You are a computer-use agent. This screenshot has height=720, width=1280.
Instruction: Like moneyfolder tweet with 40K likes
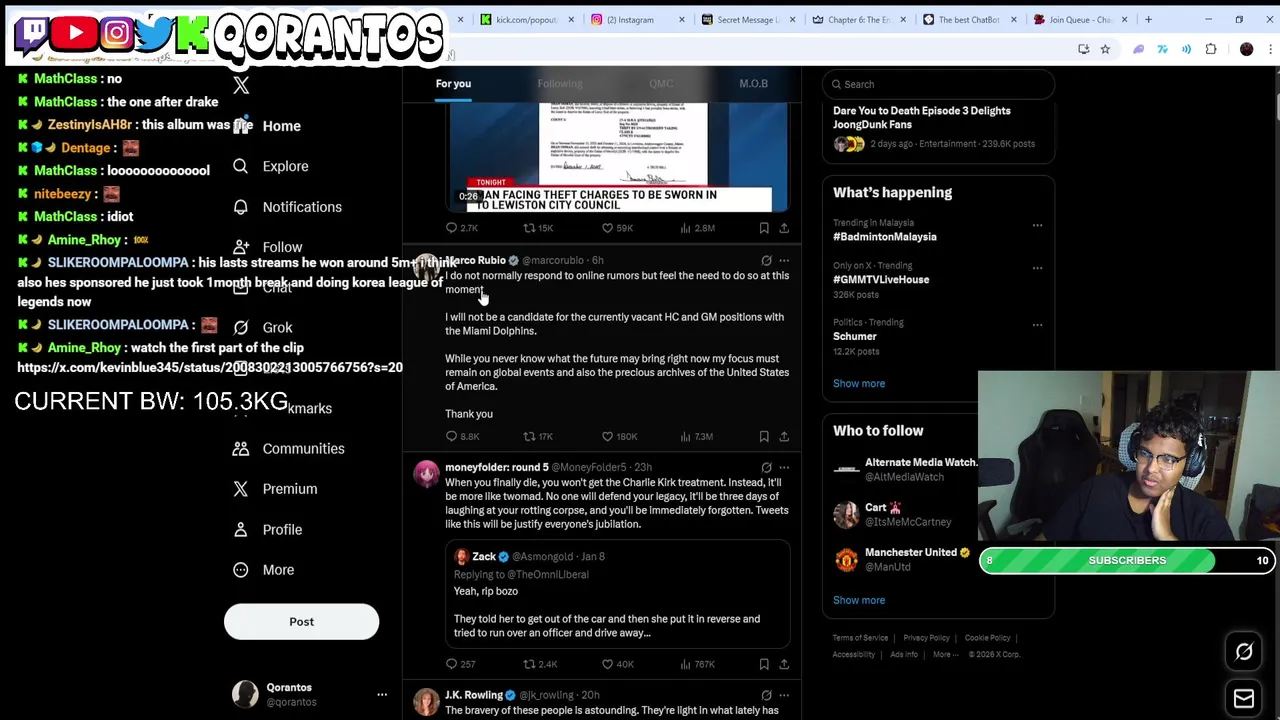coord(617,664)
